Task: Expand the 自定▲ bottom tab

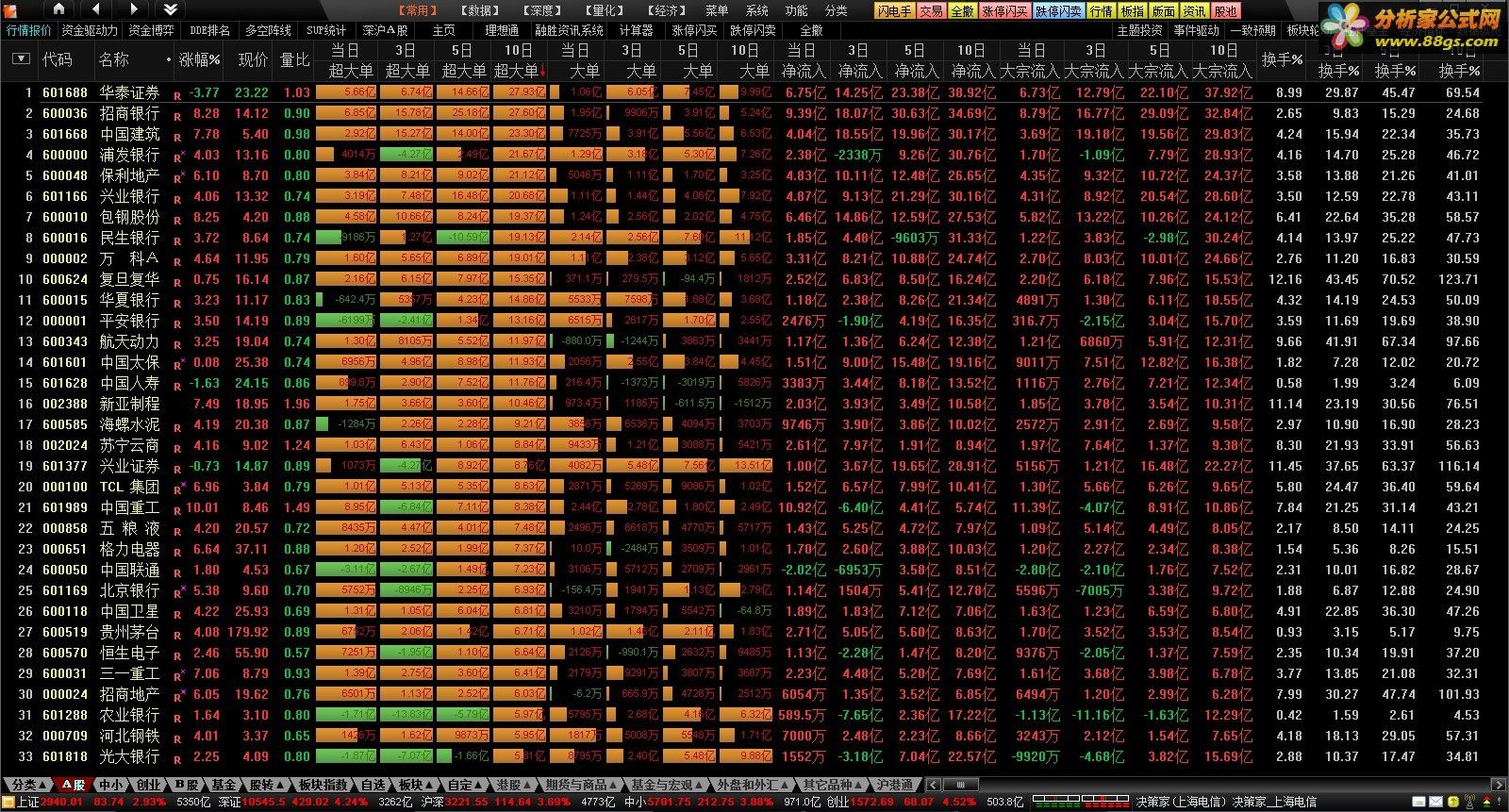Action: (465, 785)
